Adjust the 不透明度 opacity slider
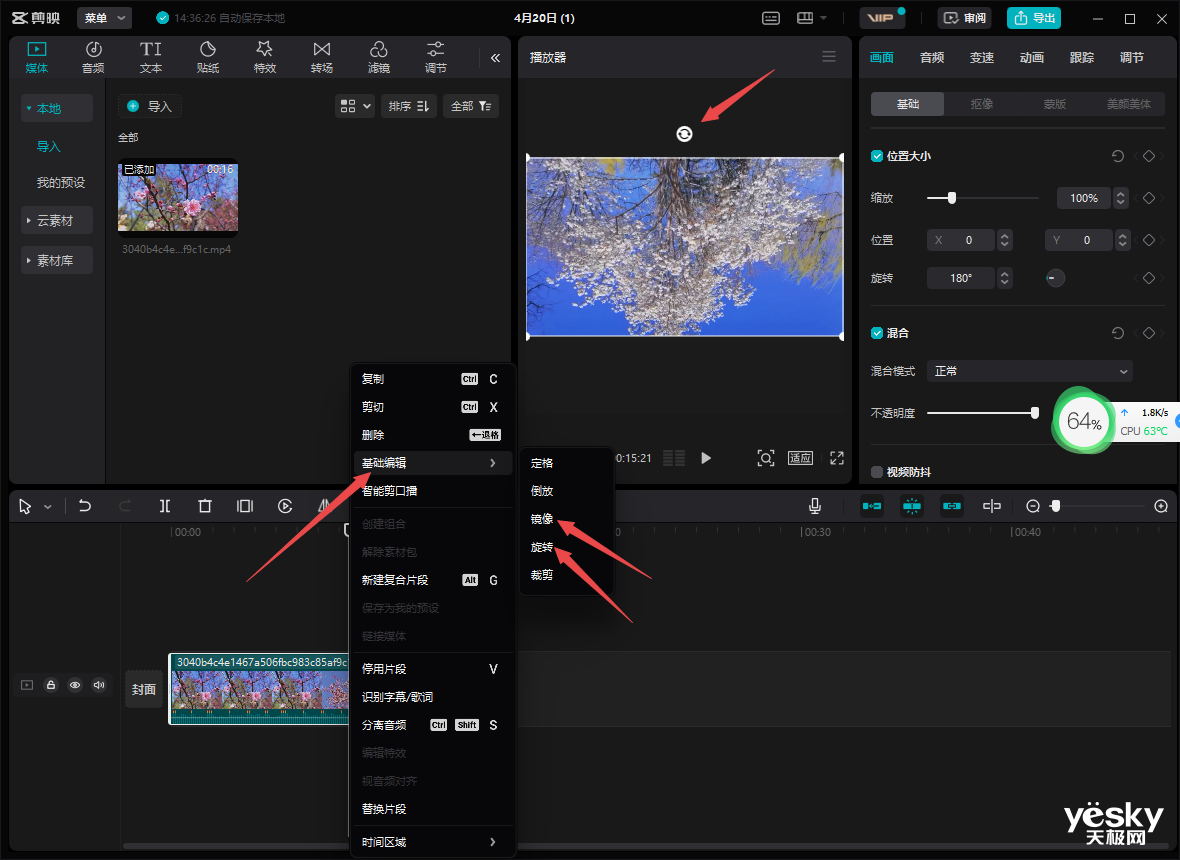The width and height of the screenshot is (1180, 860). (x=1035, y=412)
